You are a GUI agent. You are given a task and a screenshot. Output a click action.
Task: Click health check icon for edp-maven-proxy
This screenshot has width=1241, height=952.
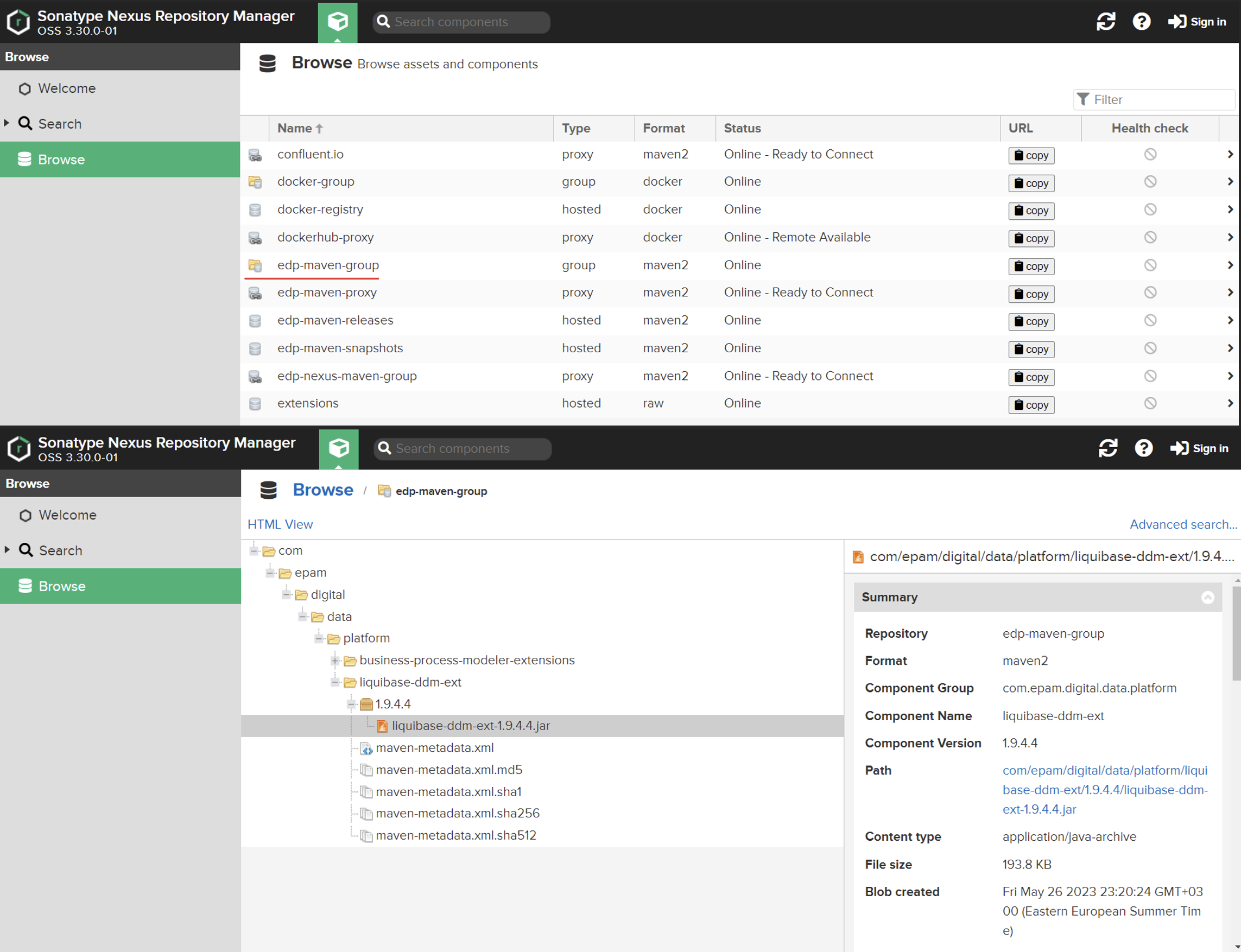click(x=1150, y=293)
